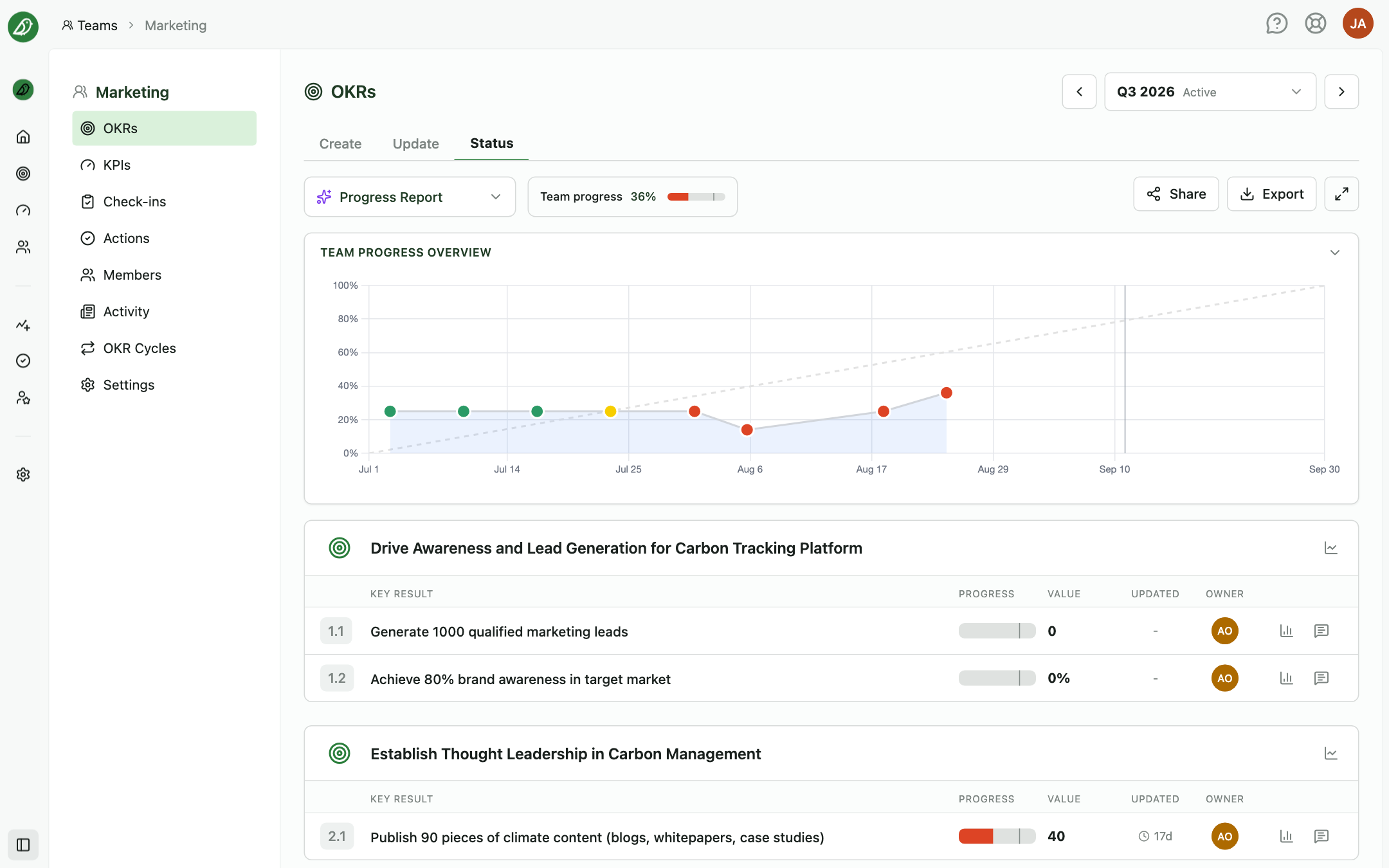Open comments for key result 2.1
The image size is (1389, 868).
point(1321,836)
